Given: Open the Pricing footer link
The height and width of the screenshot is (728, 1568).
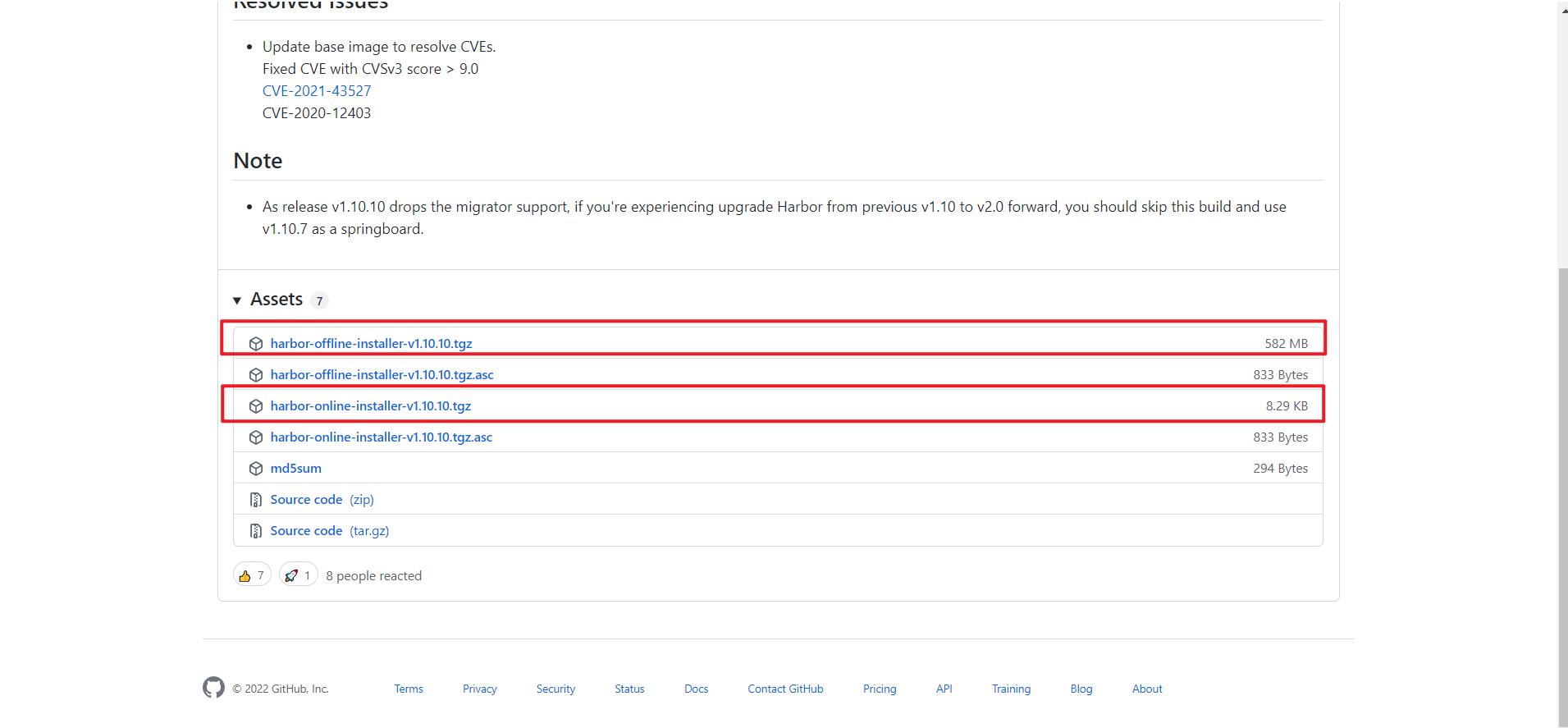Looking at the screenshot, I should click(x=880, y=689).
